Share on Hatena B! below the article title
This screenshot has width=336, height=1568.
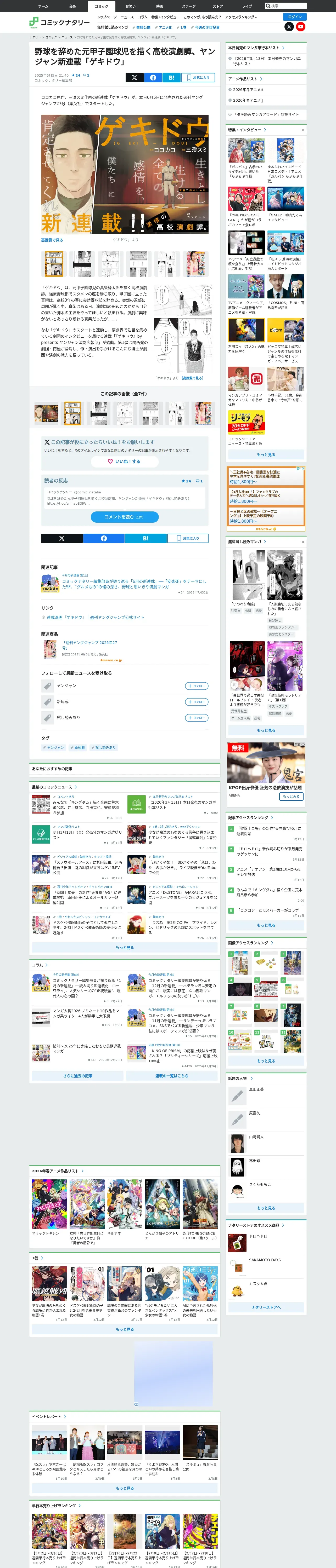pos(171,77)
